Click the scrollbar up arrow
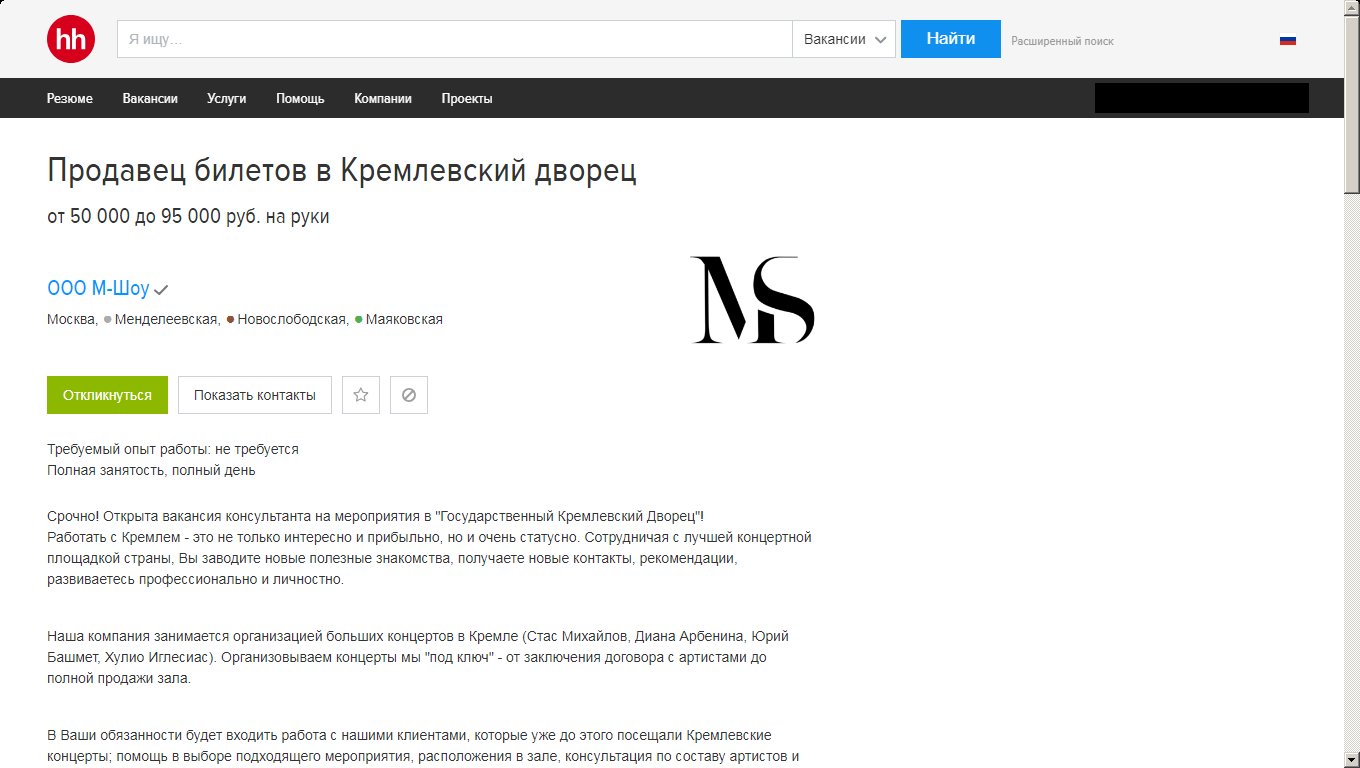This screenshot has height=768, width=1360. click(1352, 8)
